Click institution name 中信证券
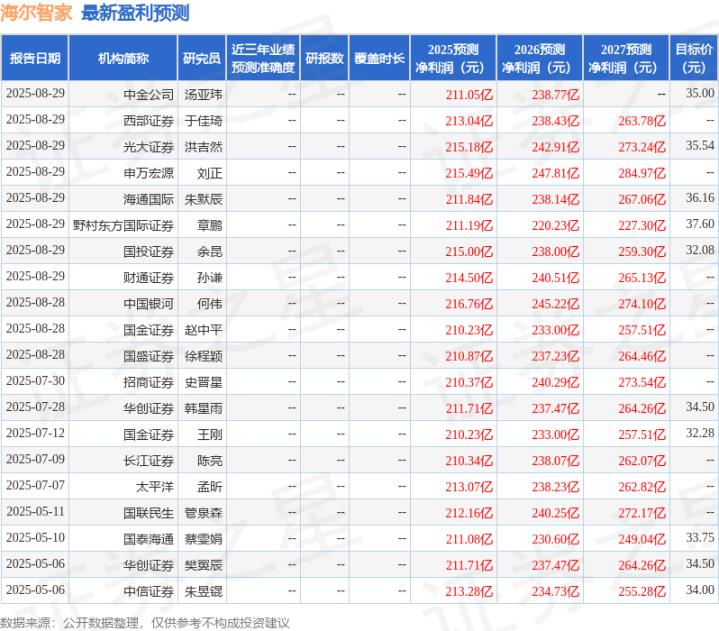The width and height of the screenshot is (719, 631). 149,591
